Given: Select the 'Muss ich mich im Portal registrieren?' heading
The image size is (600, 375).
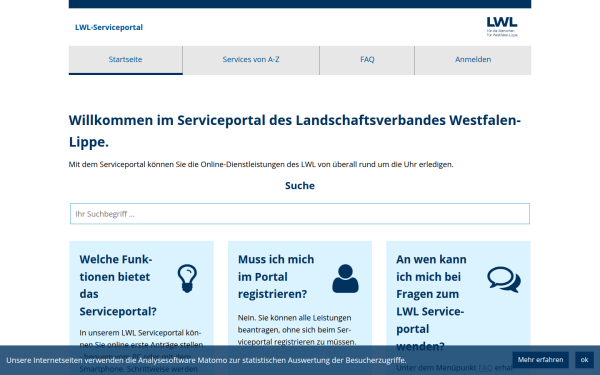Looking at the screenshot, I should (276, 277).
